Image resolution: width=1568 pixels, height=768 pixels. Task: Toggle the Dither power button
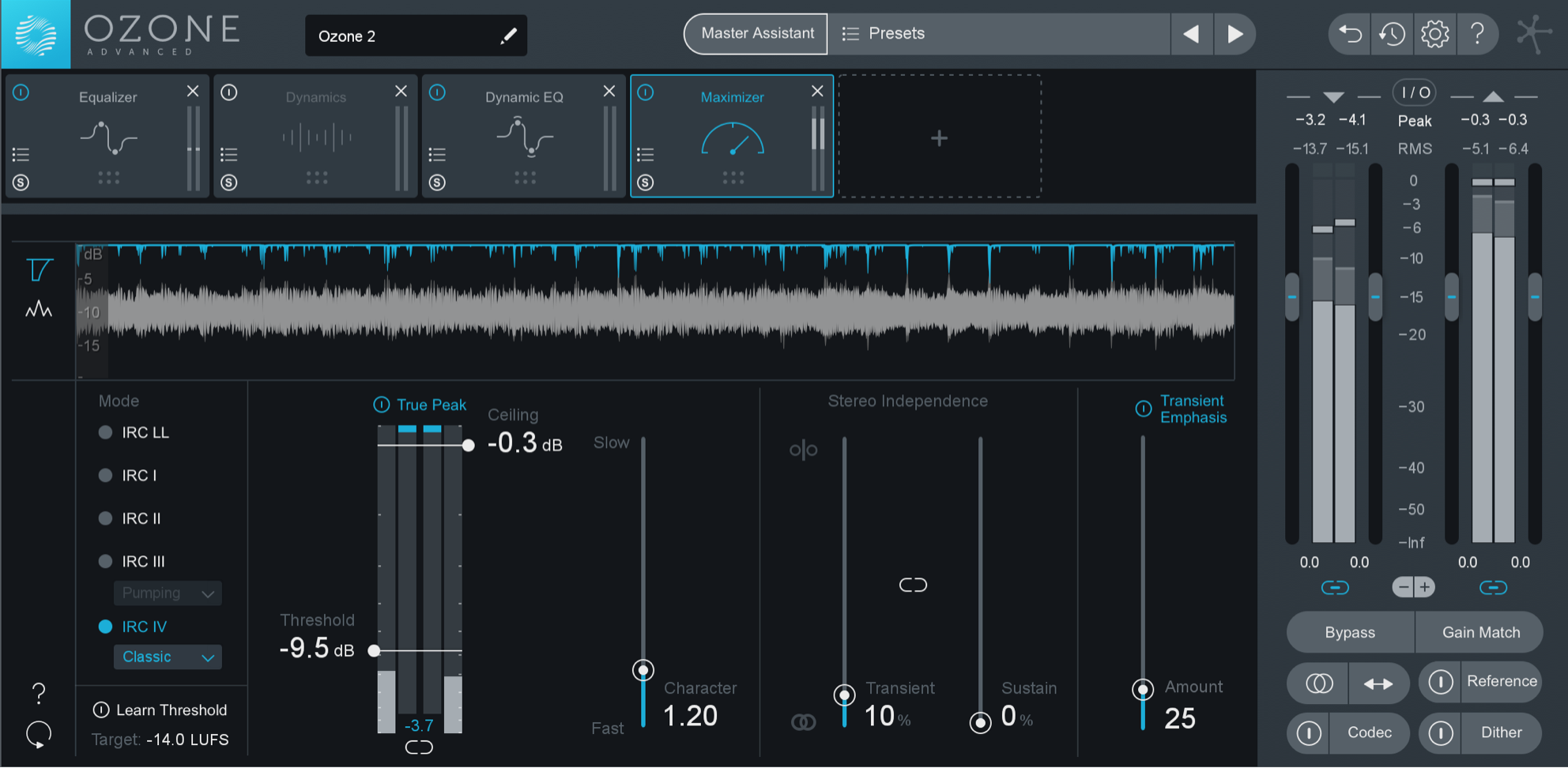(x=1441, y=733)
